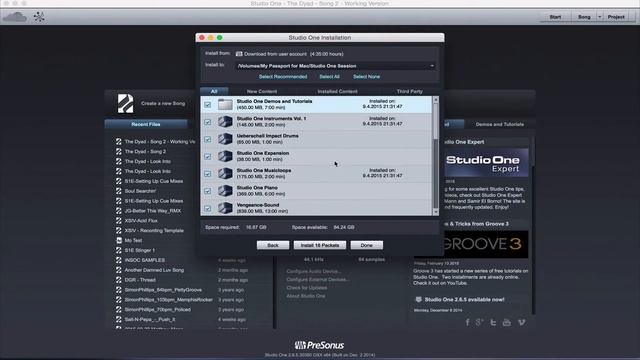640x360 pixels.
Task: Click package list scroll down arrow
Action: tap(436, 212)
